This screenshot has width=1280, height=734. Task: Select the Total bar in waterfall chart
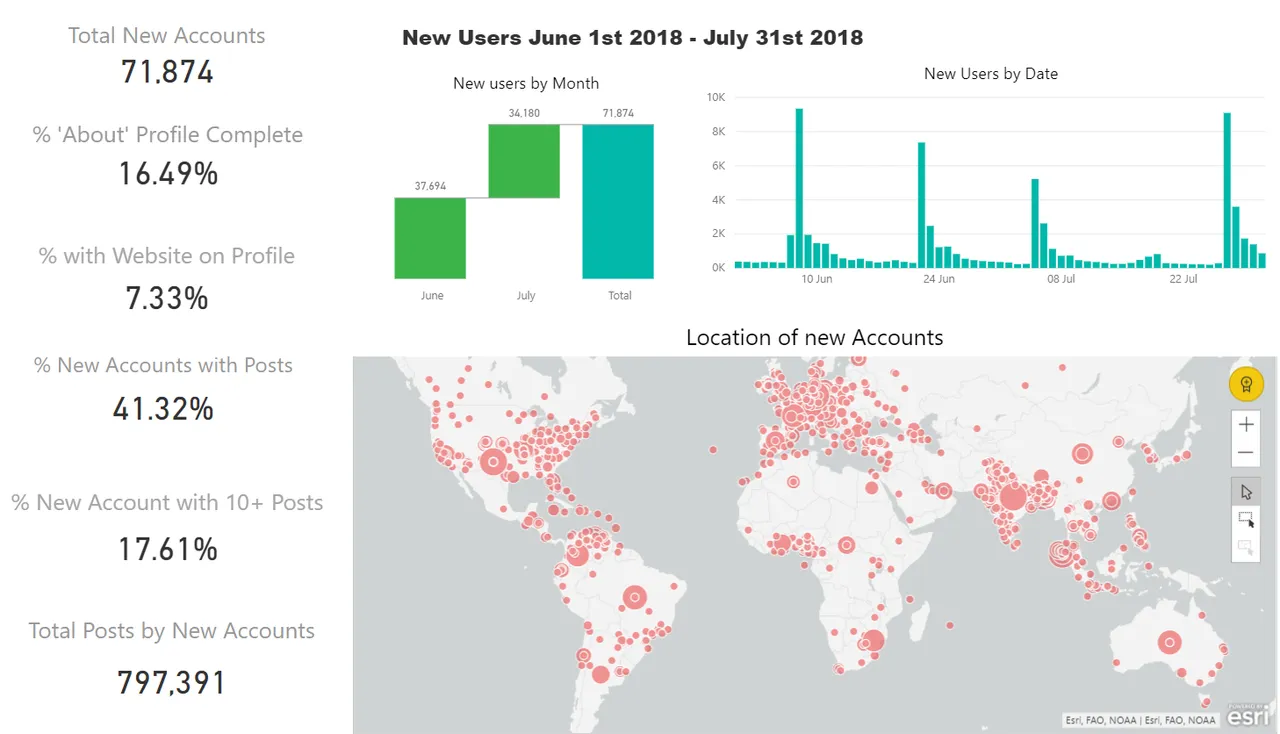click(618, 201)
